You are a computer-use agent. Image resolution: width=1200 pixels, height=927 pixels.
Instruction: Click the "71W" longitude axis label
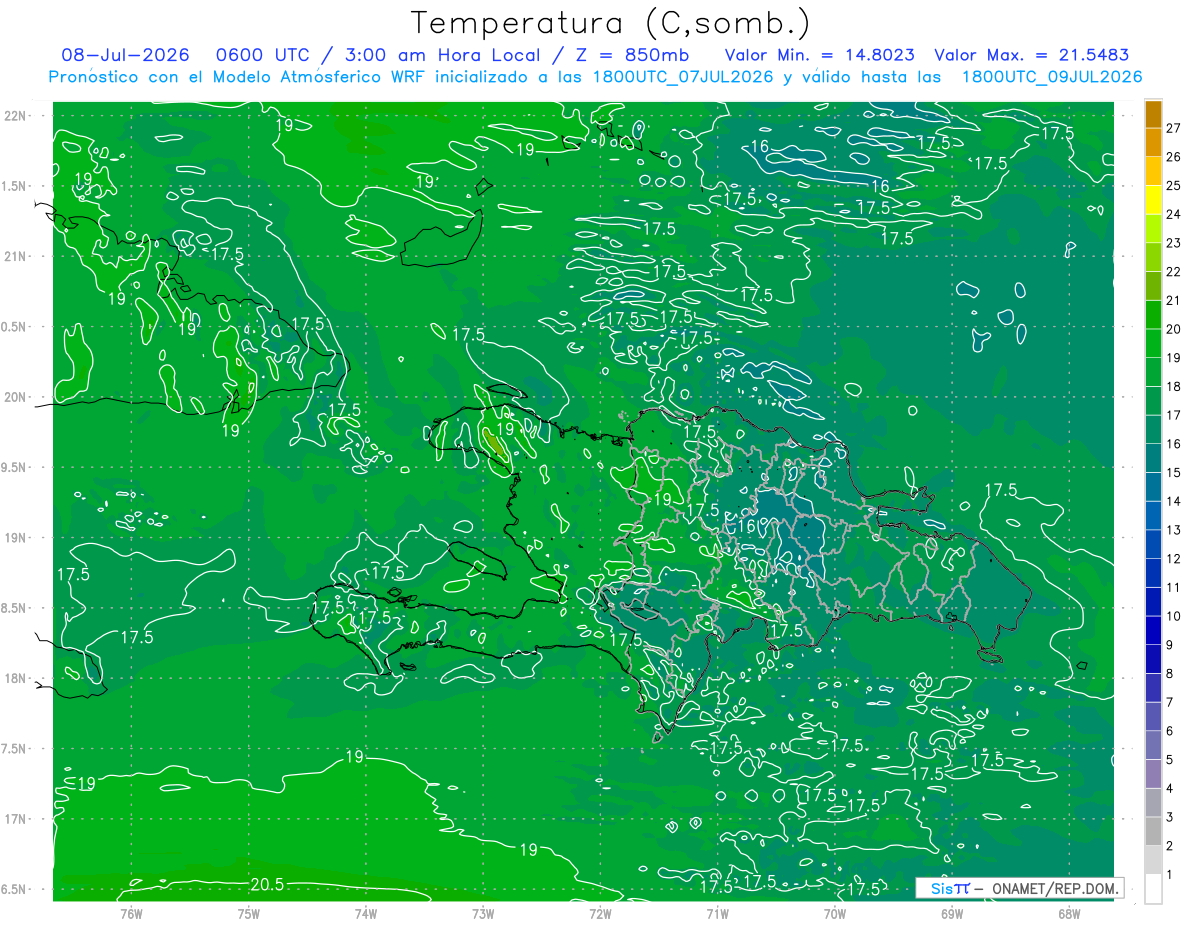point(717,914)
